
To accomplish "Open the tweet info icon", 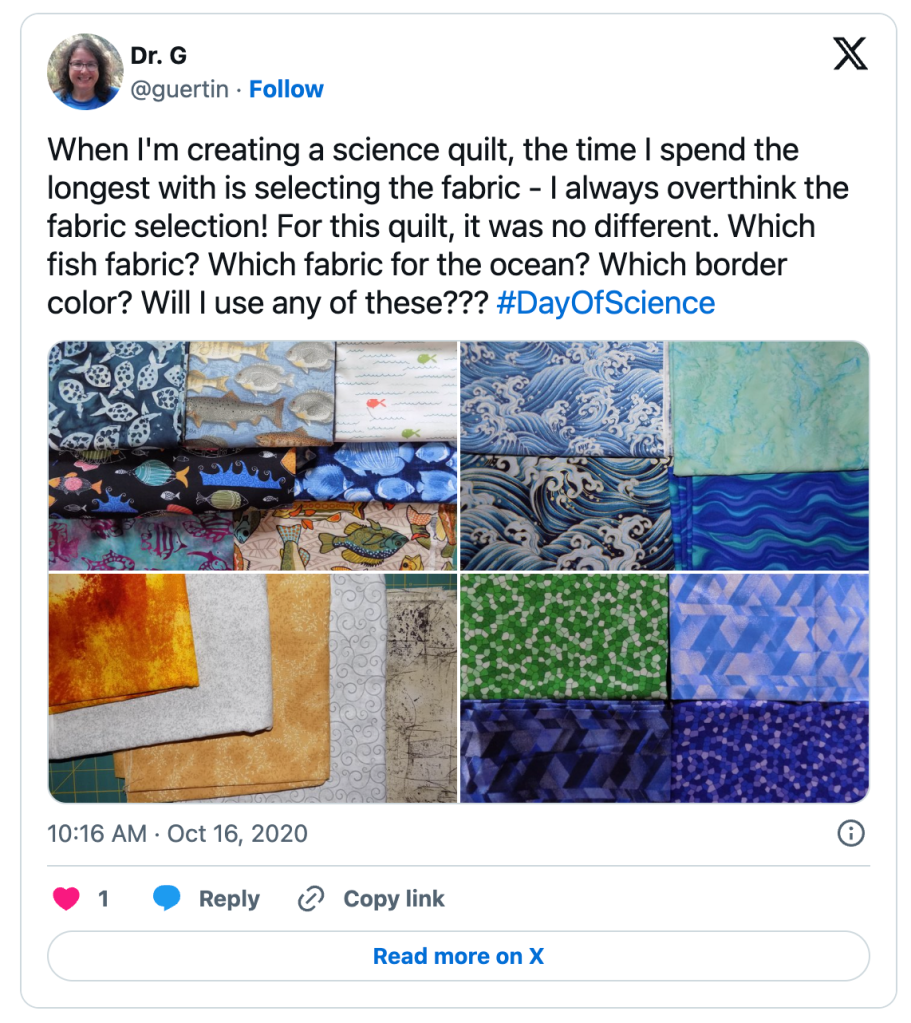I will [x=850, y=833].
